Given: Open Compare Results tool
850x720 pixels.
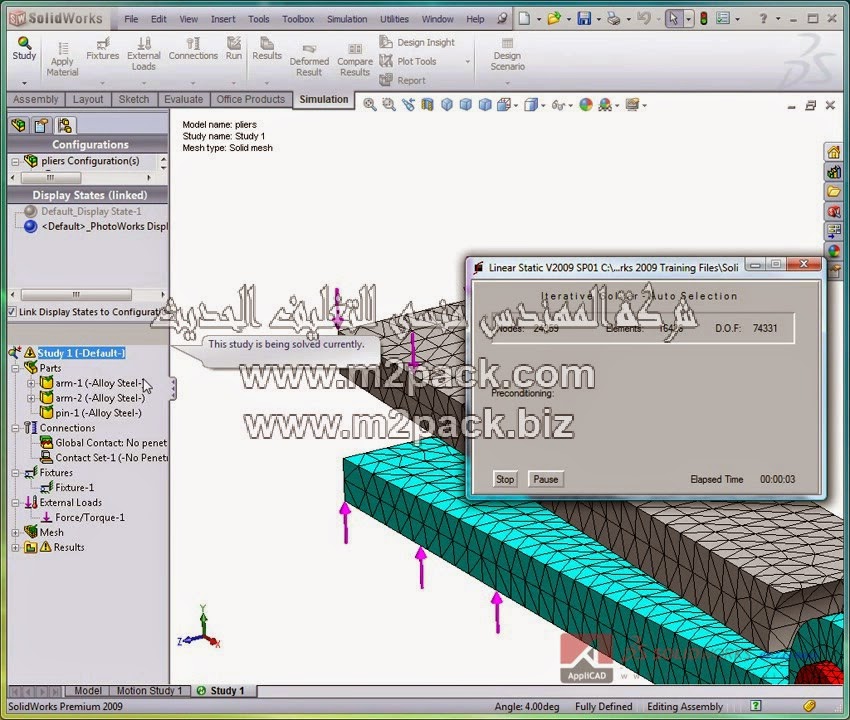Looking at the screenshot, I should [355, 60].
